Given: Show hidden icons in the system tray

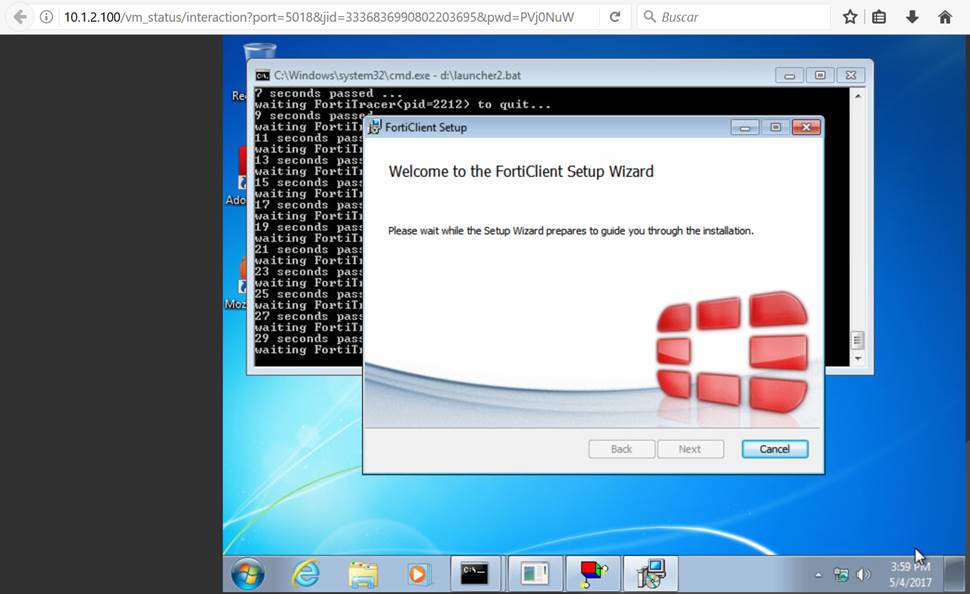Looking at the screenshot, I should click(x=818, y=575).
